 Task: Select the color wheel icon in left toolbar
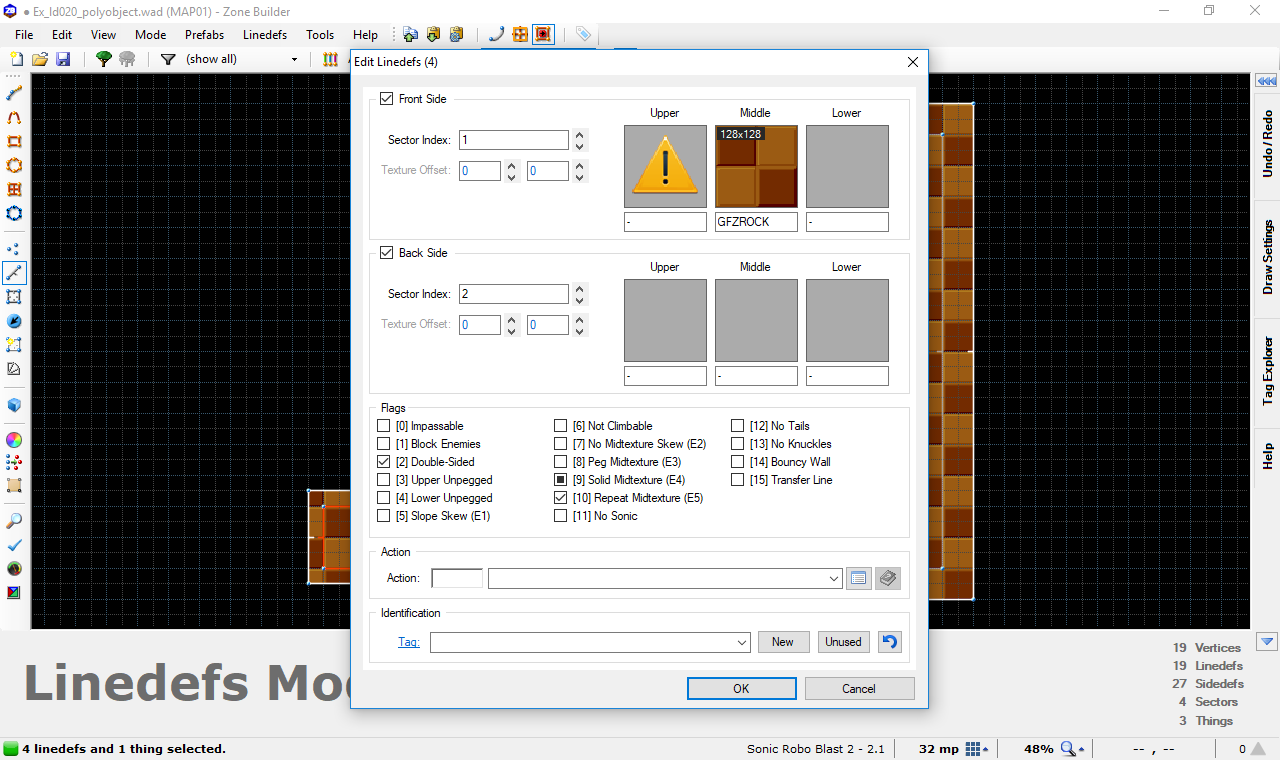(14, 440)
